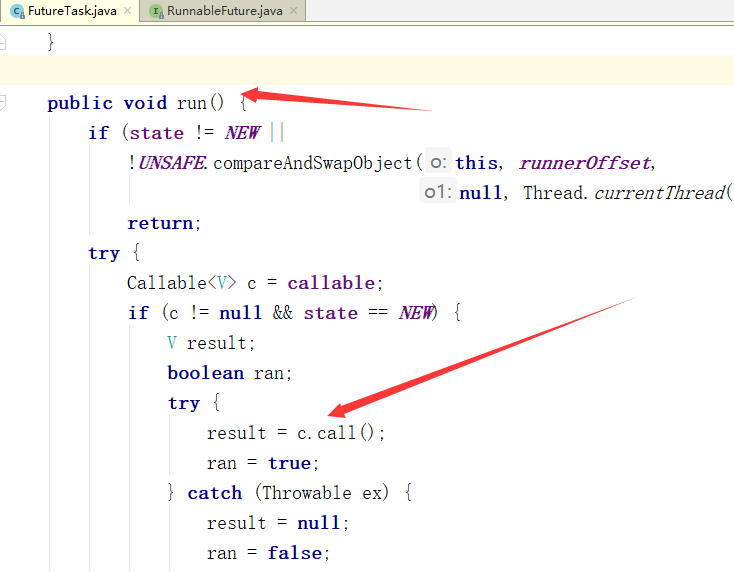Close the RunnableFuture.java tab
Viewport: 734px width, 572px height.
click(x=294, y=10)
